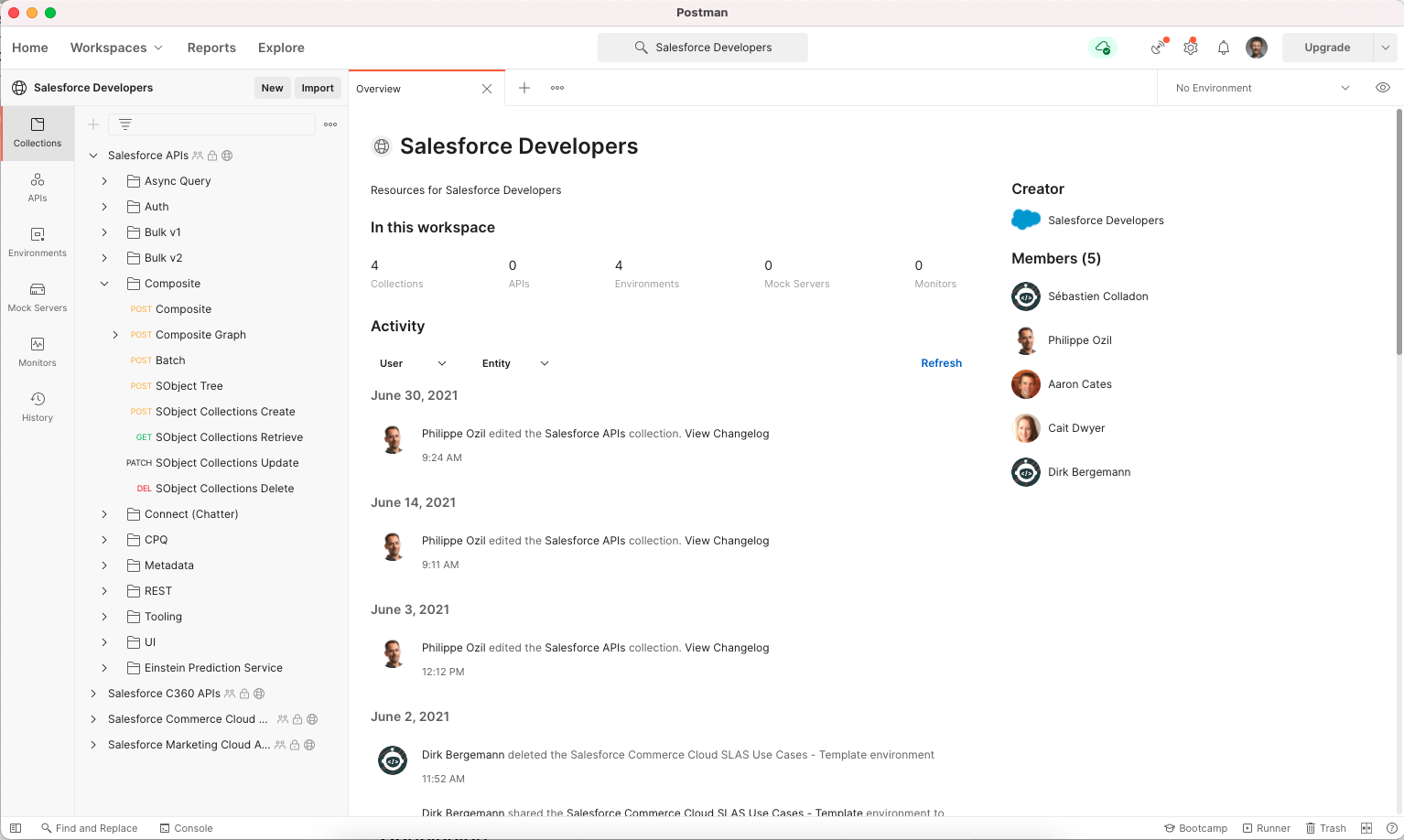The width and height of the screenshot is (1404, 840).
Task: Click the sync status cloud icon
Action: (x=1103, y=48)
